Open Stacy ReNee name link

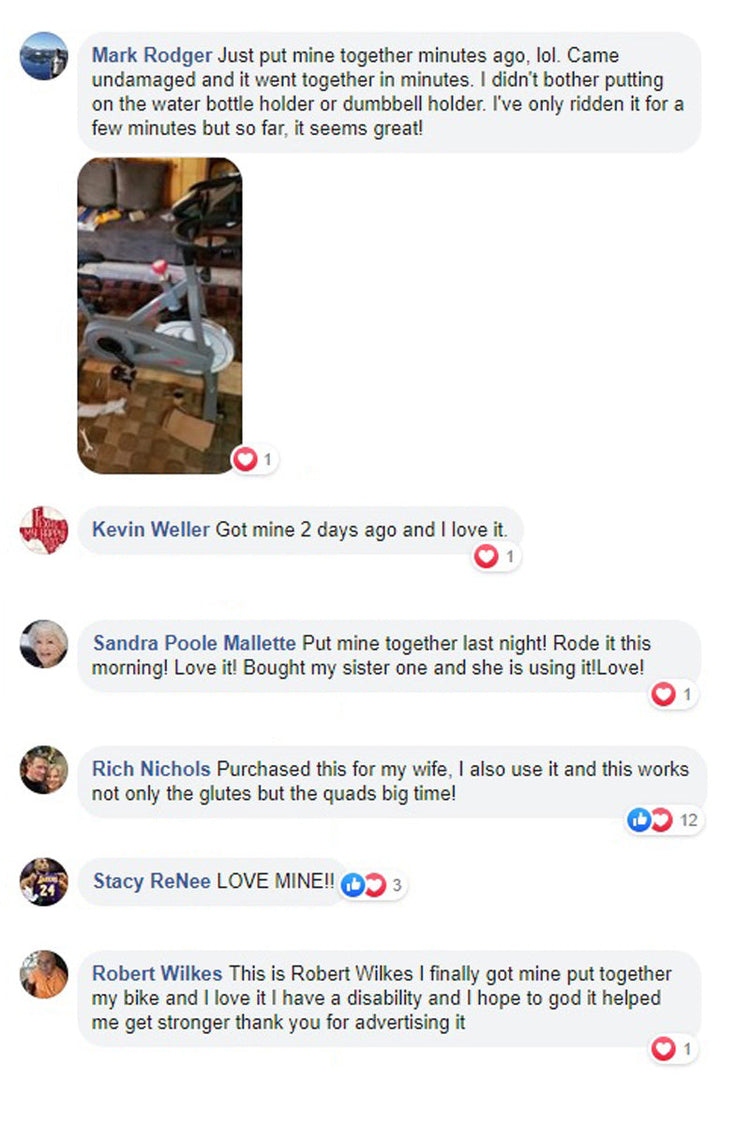pos(152,881)
